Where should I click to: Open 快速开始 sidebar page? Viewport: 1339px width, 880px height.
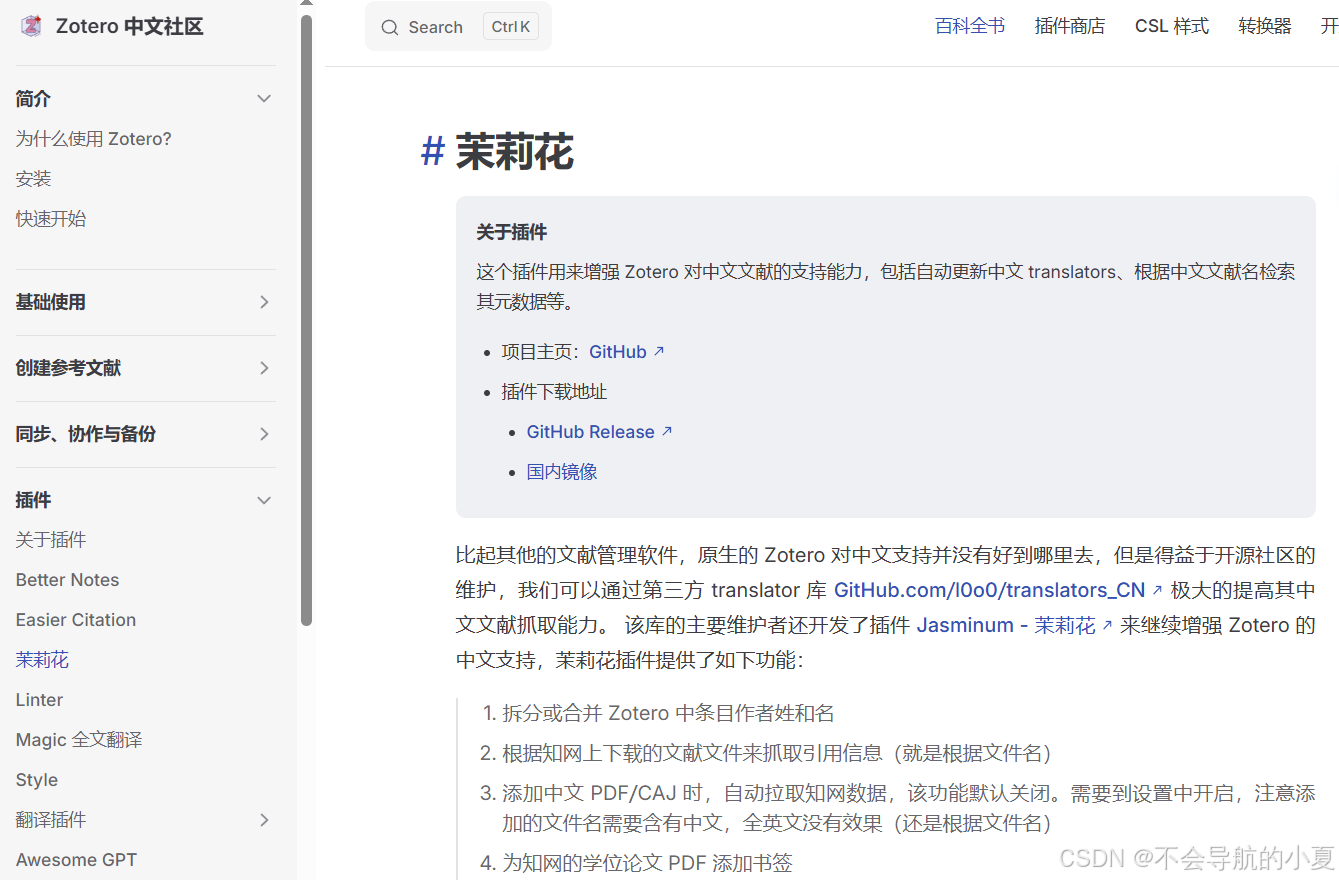tap(51, 219)
